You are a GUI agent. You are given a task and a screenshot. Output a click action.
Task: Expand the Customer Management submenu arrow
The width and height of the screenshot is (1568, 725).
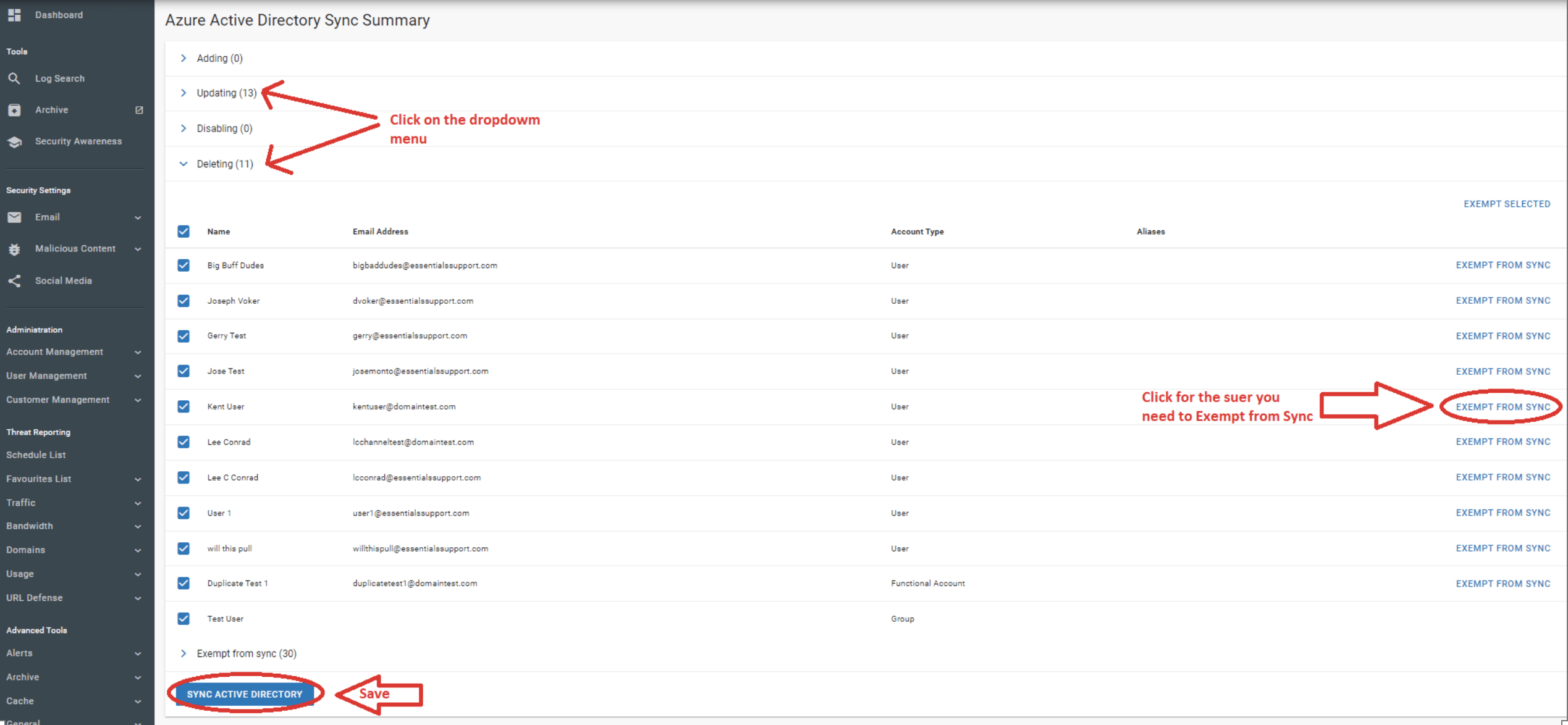pos(138,400)
